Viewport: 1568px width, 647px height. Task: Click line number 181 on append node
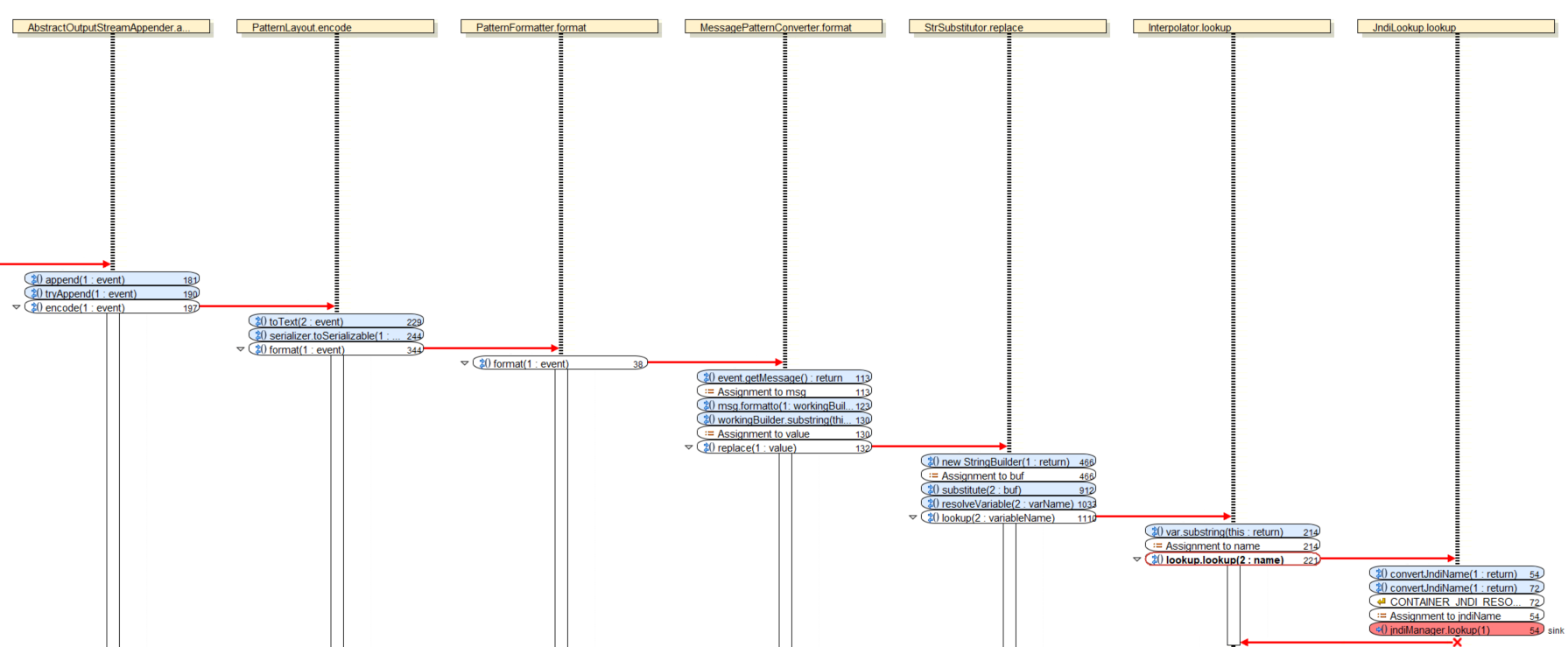[x=190, y=280]
